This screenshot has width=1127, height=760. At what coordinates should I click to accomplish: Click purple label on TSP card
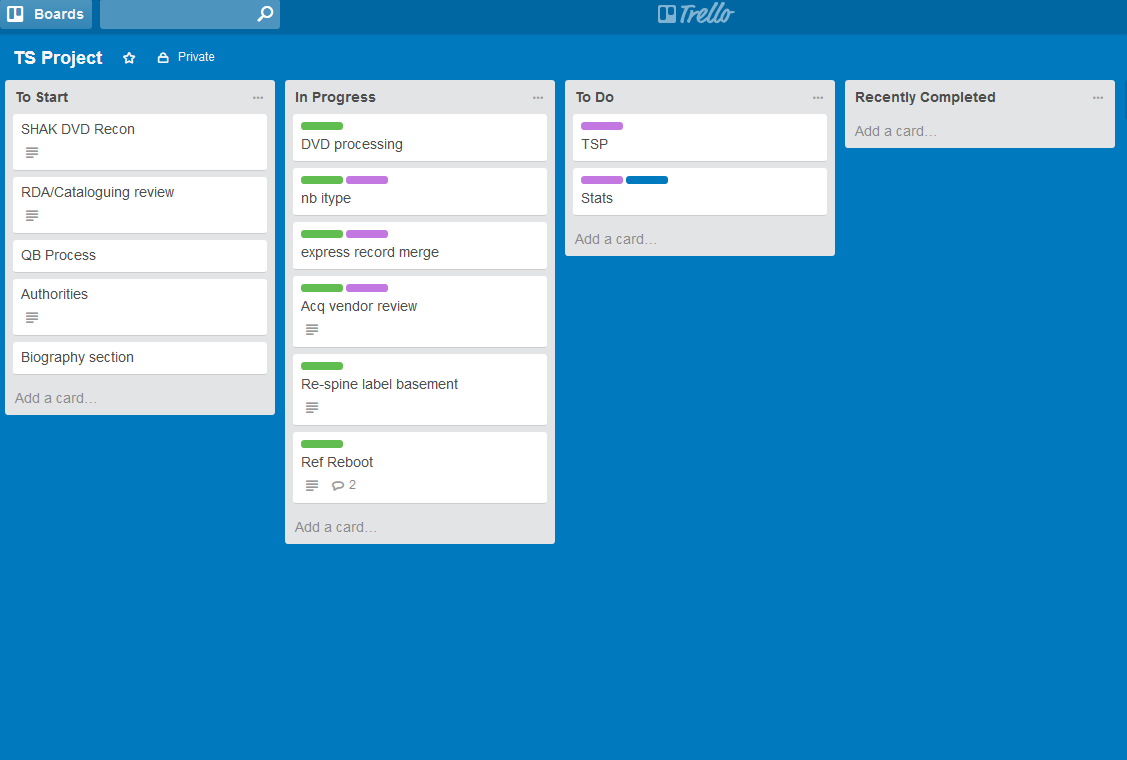602,126
